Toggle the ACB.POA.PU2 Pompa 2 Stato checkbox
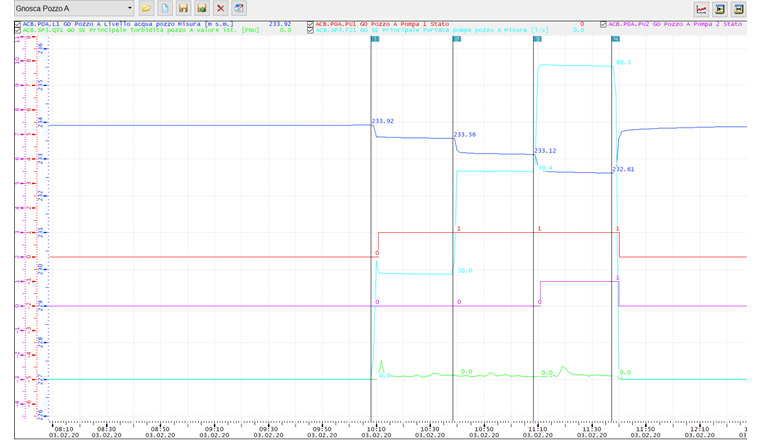 click(x=603, y=24)
